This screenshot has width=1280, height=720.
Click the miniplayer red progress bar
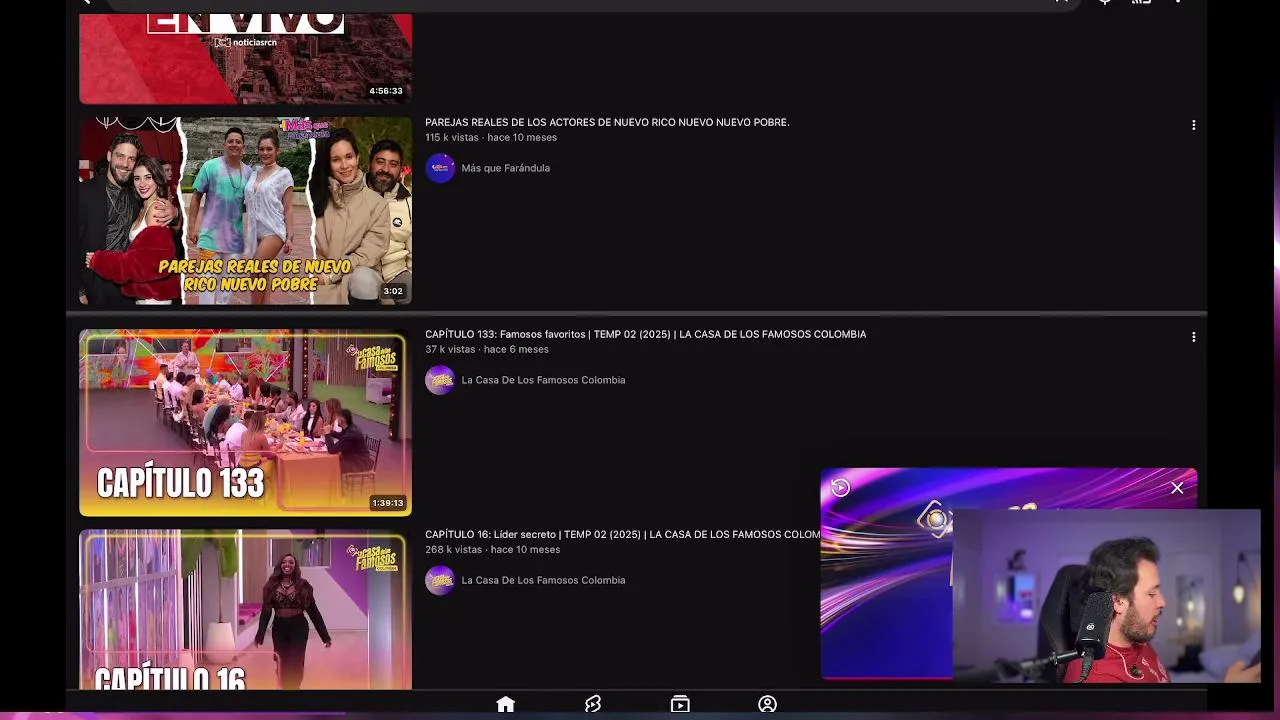coord(887,677)
